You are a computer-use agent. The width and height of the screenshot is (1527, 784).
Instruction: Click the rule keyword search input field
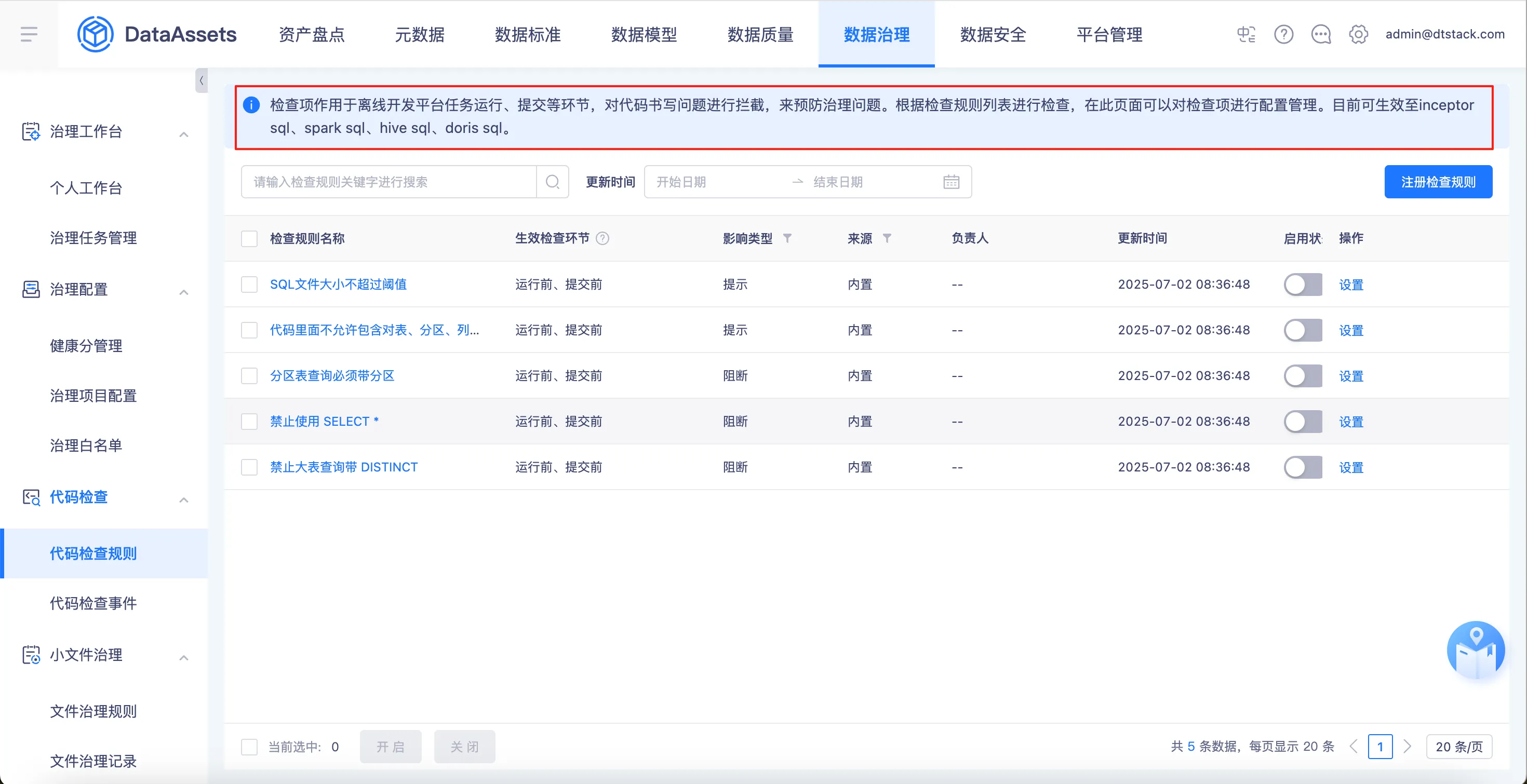[x=389, y=182]
